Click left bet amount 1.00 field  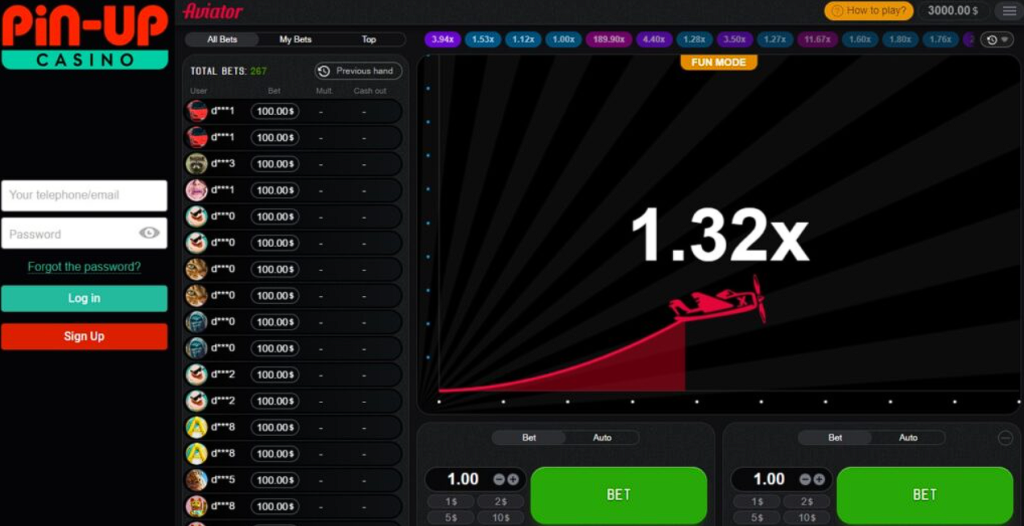pos(463,480)
